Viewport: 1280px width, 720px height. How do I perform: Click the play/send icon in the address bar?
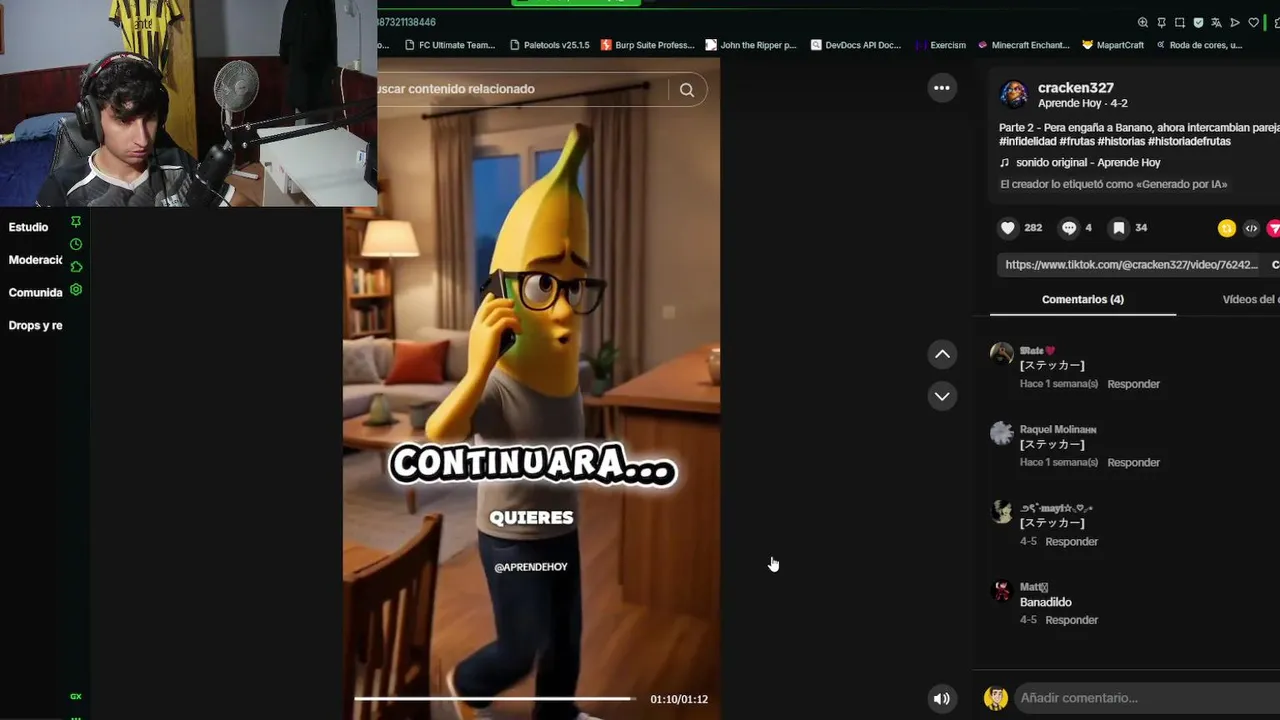1235,22
